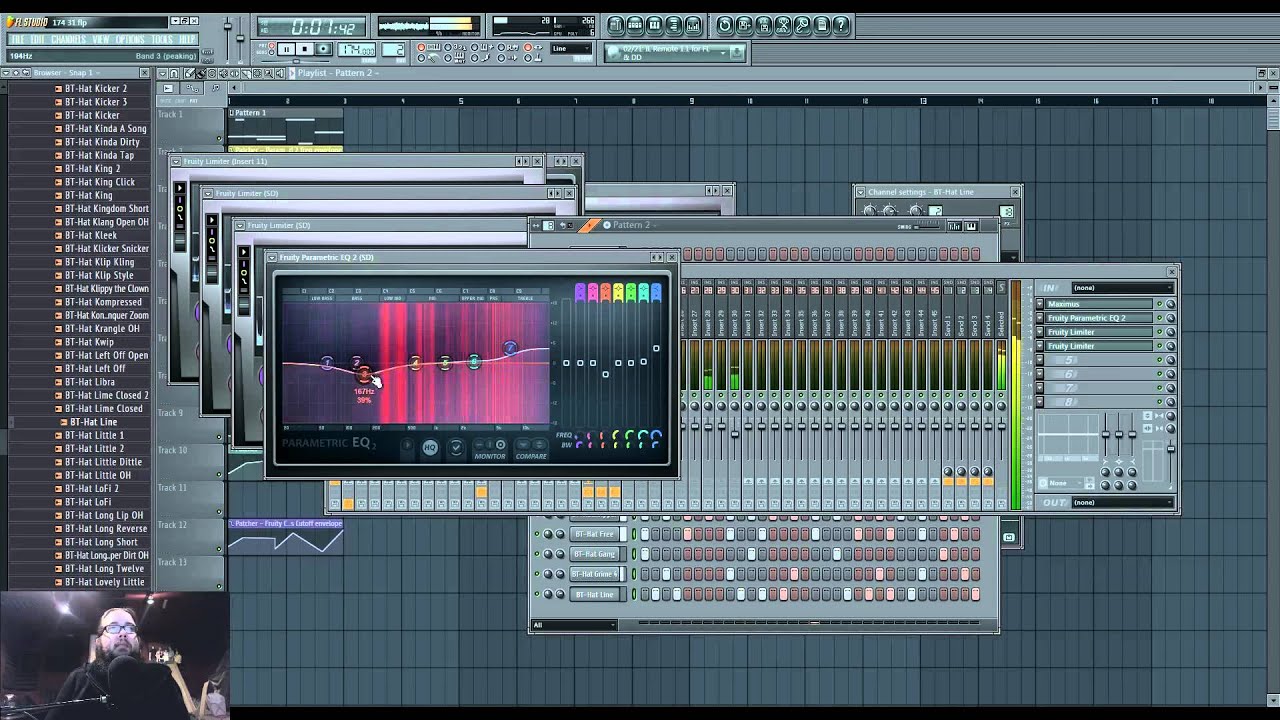1280x720 pixels.
Task: Click the circular-arrow undo history icon
Action: (x=725, y=25)
